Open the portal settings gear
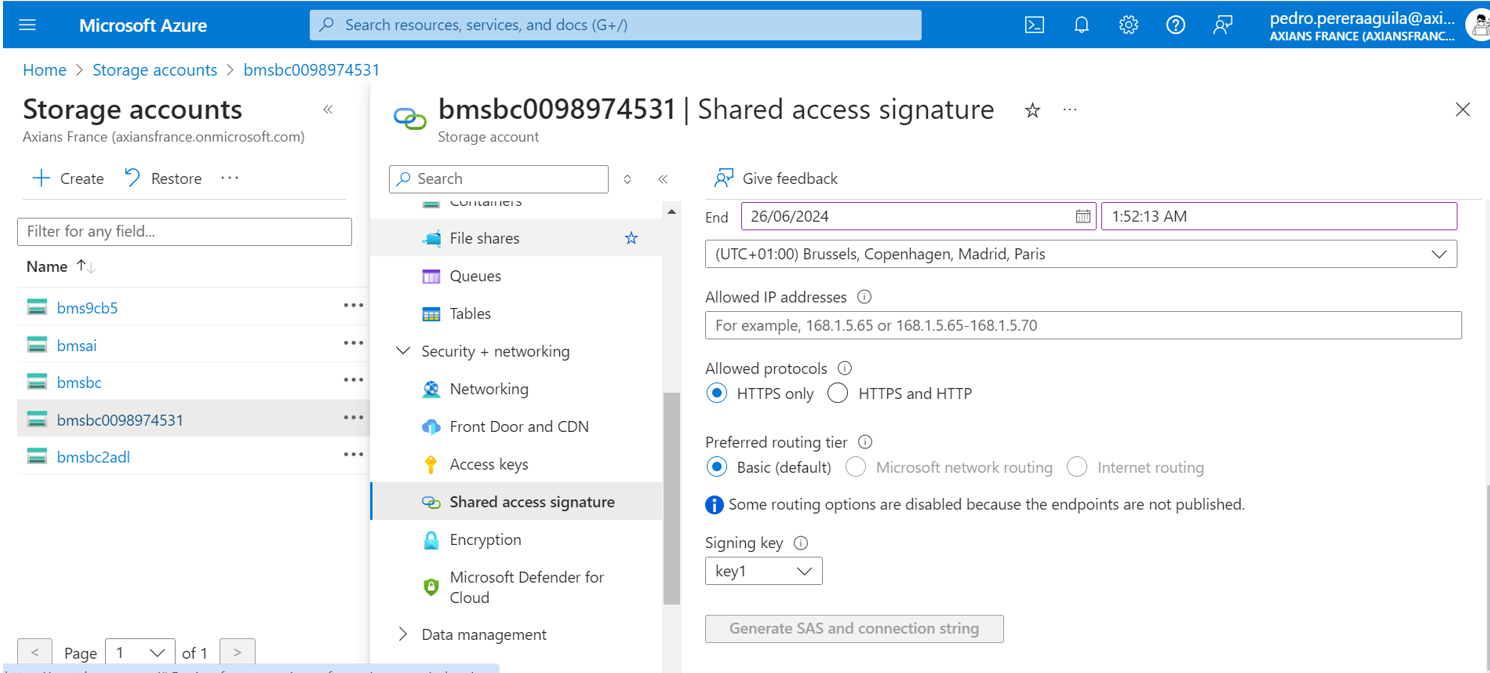Viewport: 1490px width, 673px height. tap(1128, 25)
